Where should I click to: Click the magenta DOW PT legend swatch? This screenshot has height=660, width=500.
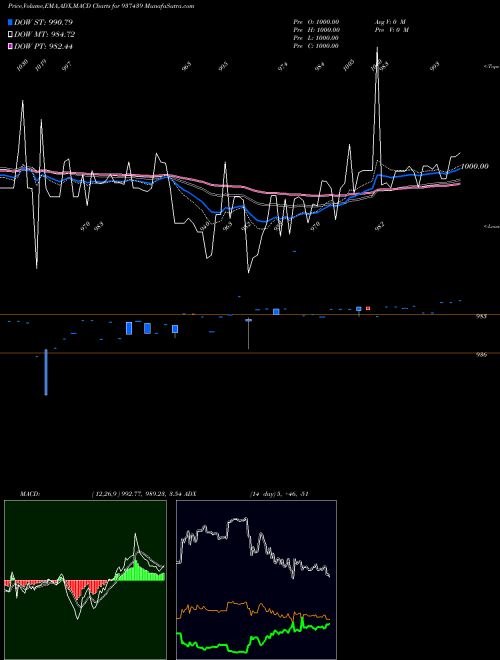coord(10,46)
